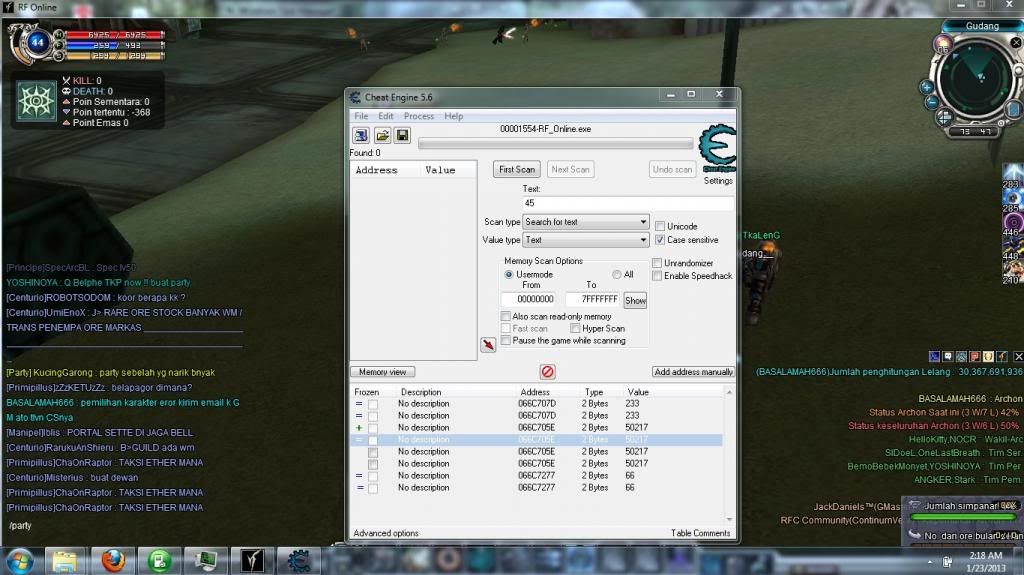Open the Help menu

click(453, 116)
